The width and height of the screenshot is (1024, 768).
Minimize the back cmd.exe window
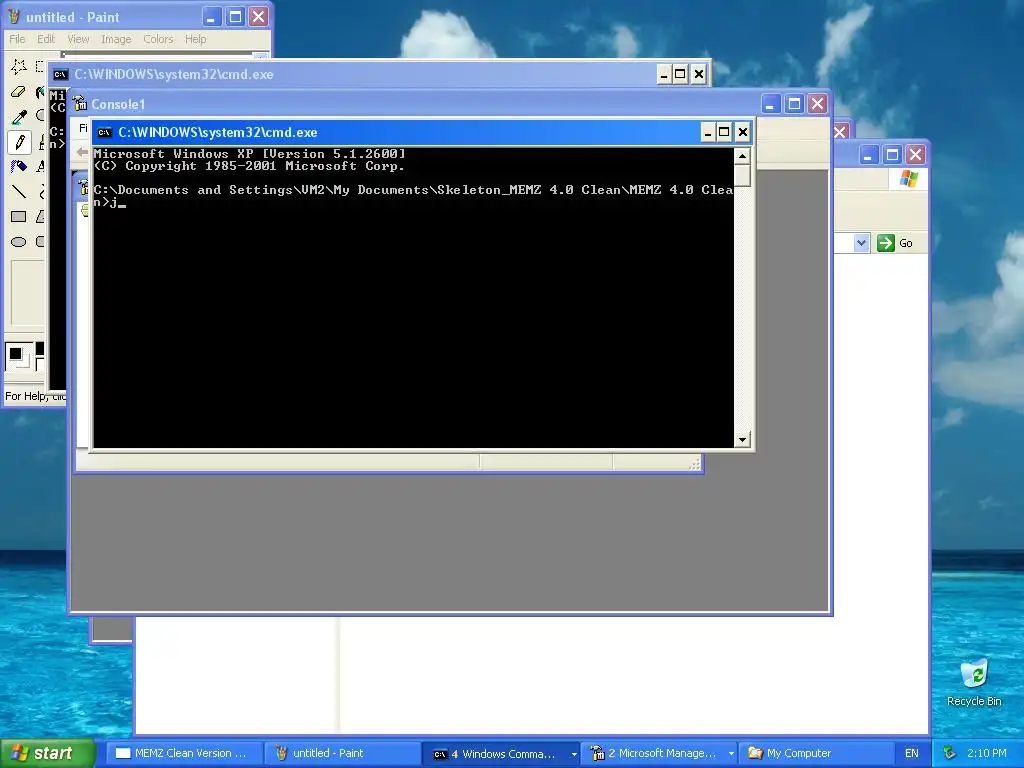664,74
